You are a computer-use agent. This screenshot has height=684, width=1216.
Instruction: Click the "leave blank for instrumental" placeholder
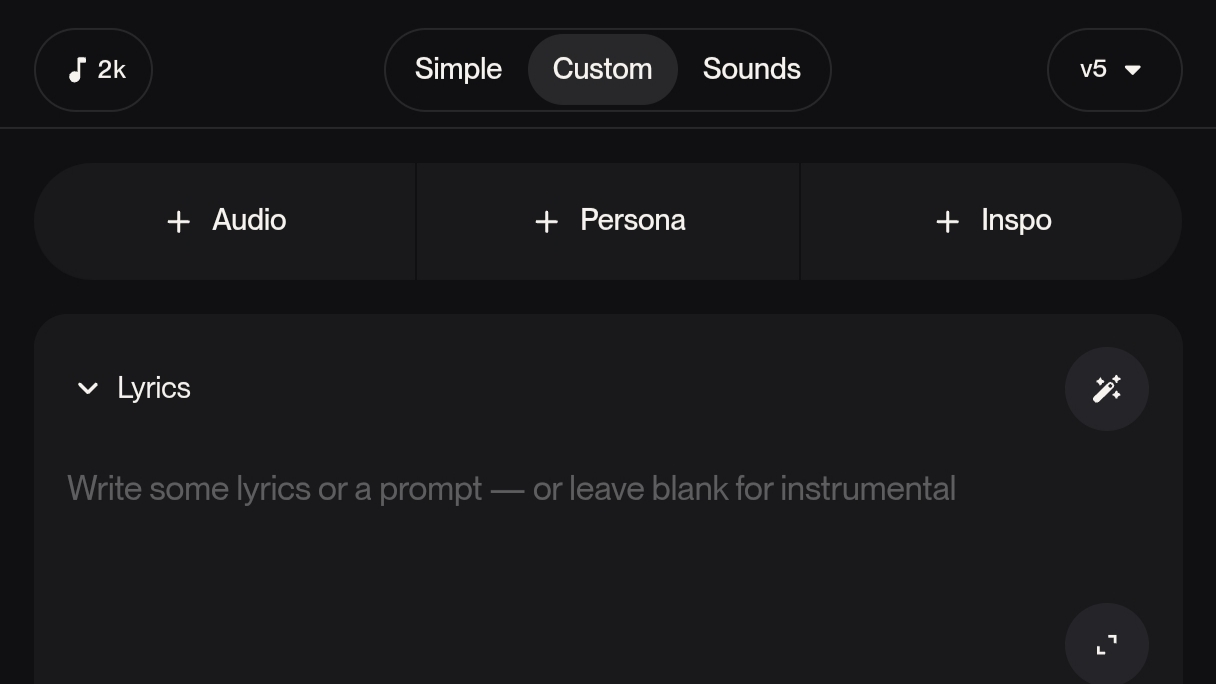tap(762, 489)
